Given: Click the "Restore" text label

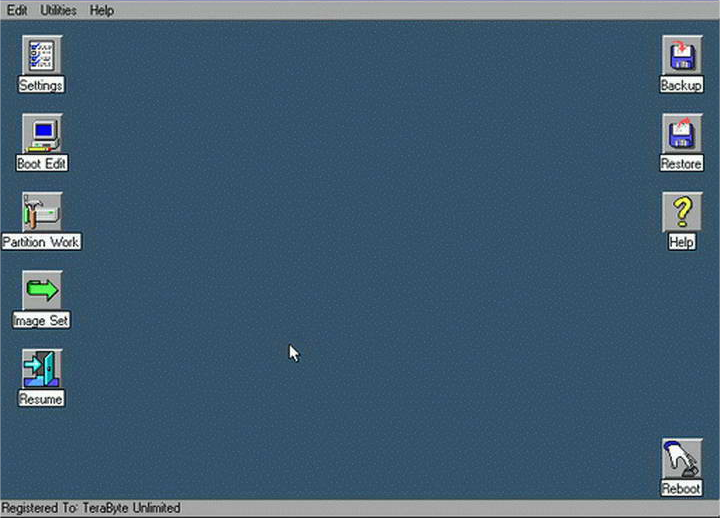Looking at the screenshot, I should tap(681, 164).
